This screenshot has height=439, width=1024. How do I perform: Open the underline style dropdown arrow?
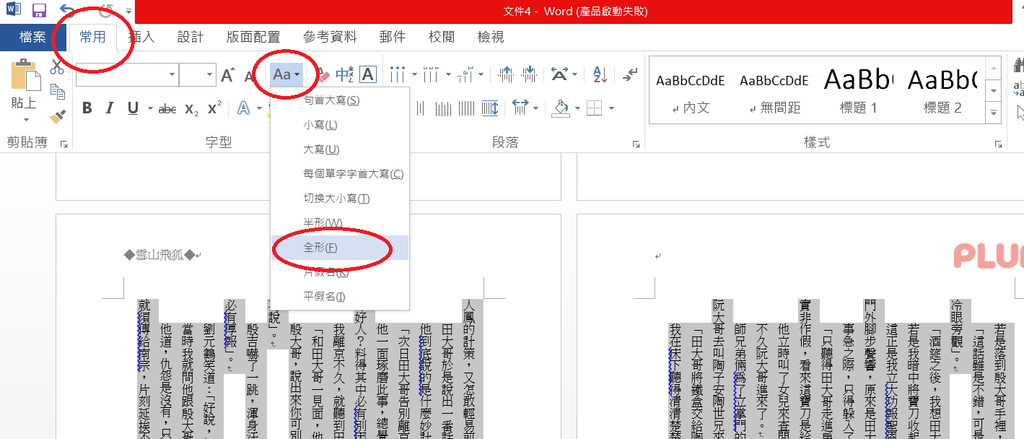(150, 108)
